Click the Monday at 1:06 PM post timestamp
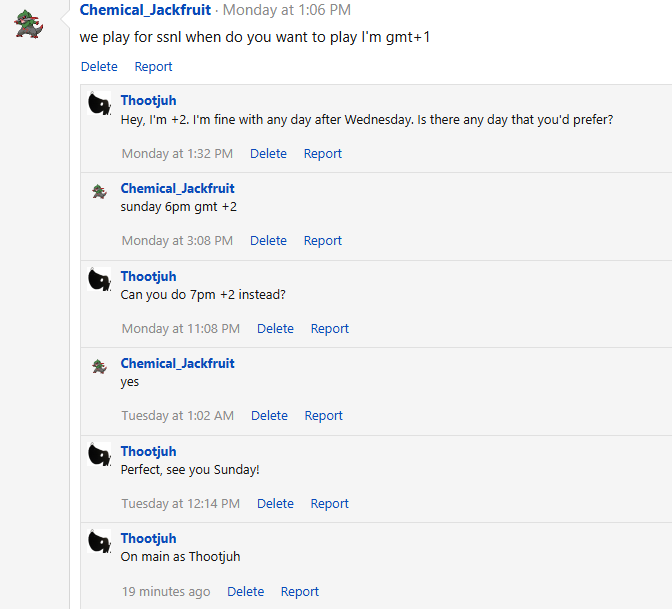Screen dimensions: 672x609 click(x=286, y=10)
